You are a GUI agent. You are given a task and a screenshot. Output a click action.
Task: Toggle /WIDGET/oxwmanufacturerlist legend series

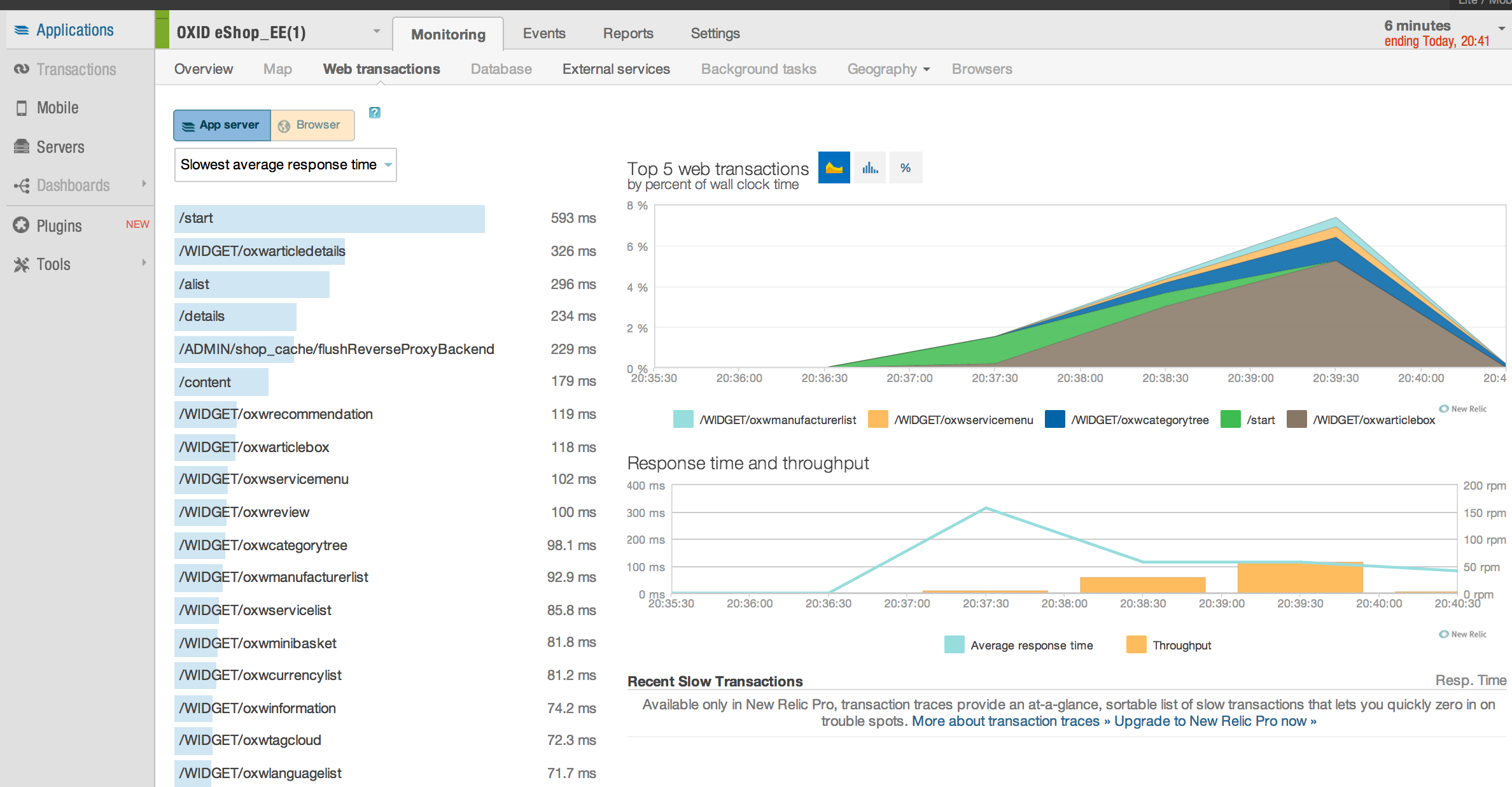click(x=765, y=420)
